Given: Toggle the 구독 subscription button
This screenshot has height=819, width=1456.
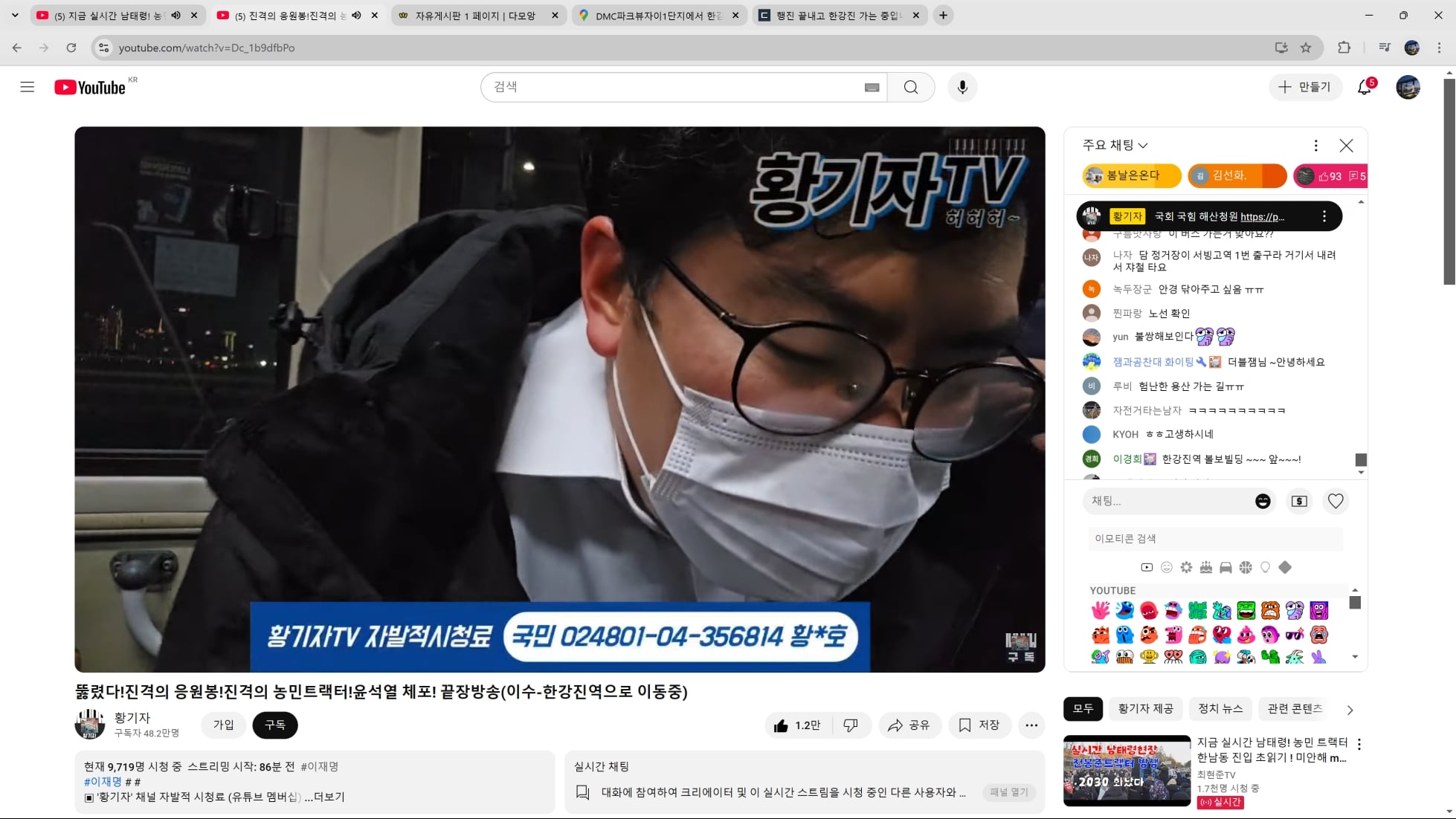Looking at the screenshot, I should coord(275,725).
